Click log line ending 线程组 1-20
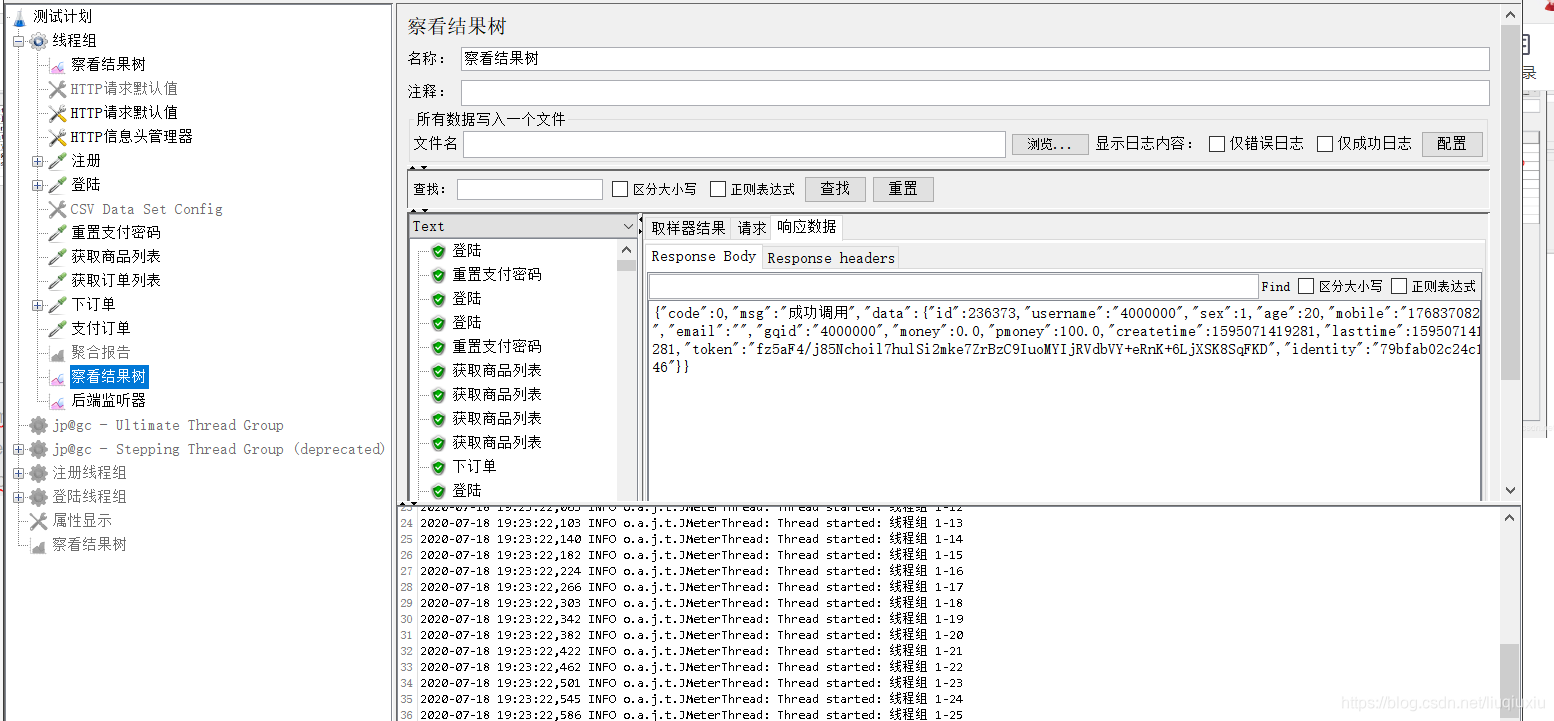This screenshot has height=721, width=1554. pyautogui.click(x=692, y=635)
